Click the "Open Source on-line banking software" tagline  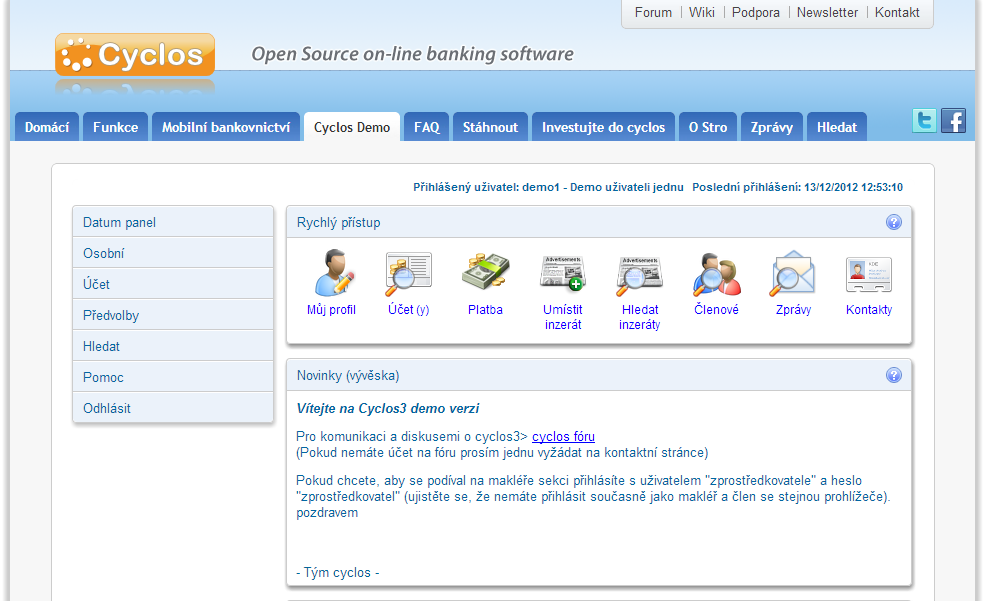tap(412, 54)
